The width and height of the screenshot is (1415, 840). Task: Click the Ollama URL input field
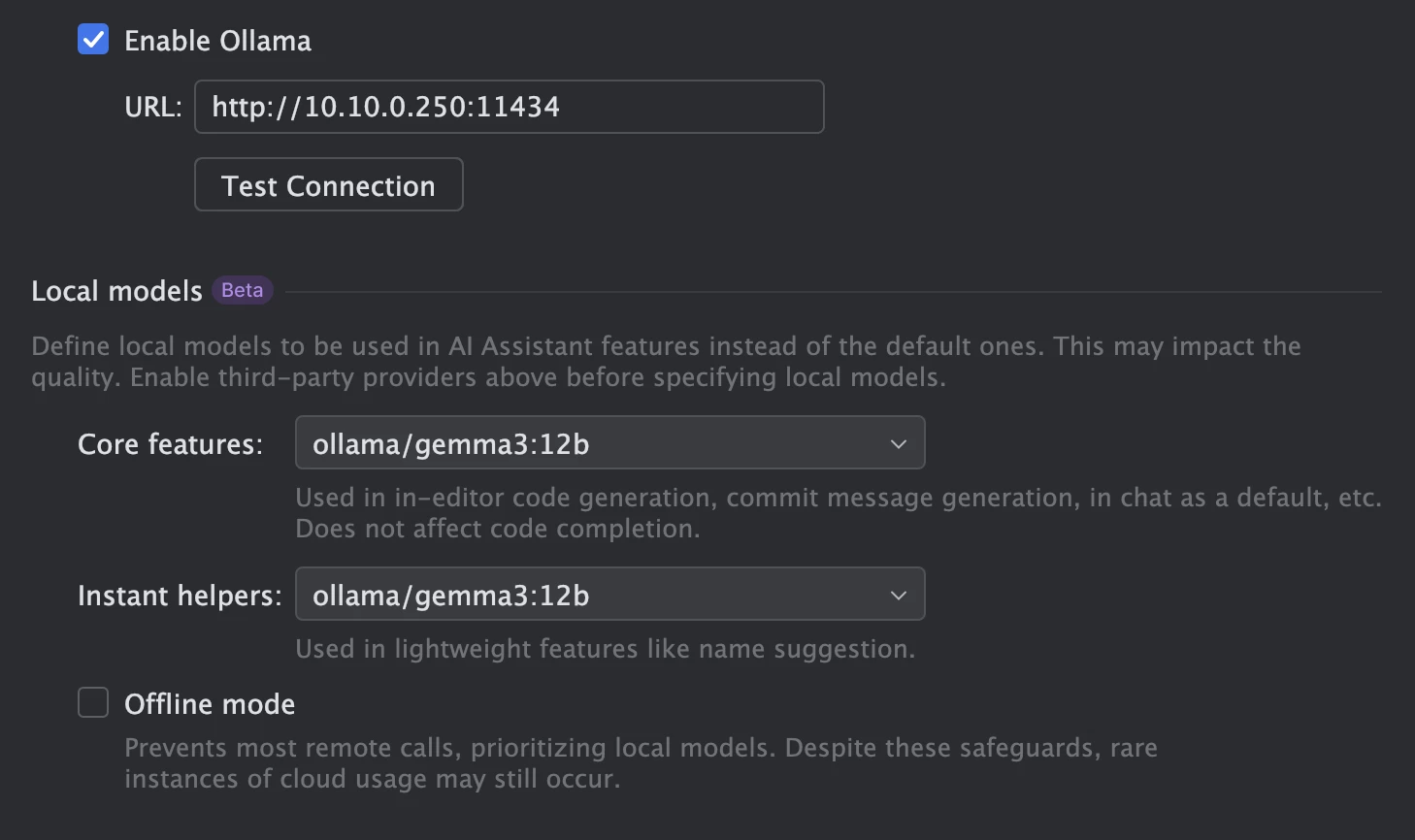click(x=510, y=107)
